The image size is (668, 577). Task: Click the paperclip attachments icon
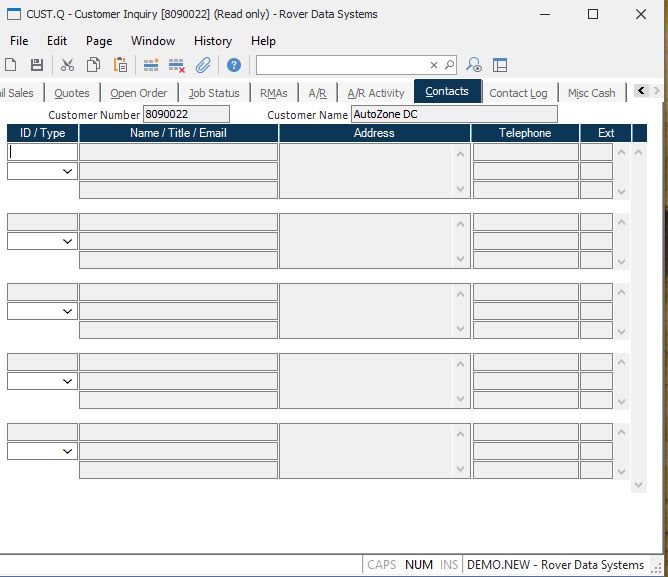click(203, 65)
